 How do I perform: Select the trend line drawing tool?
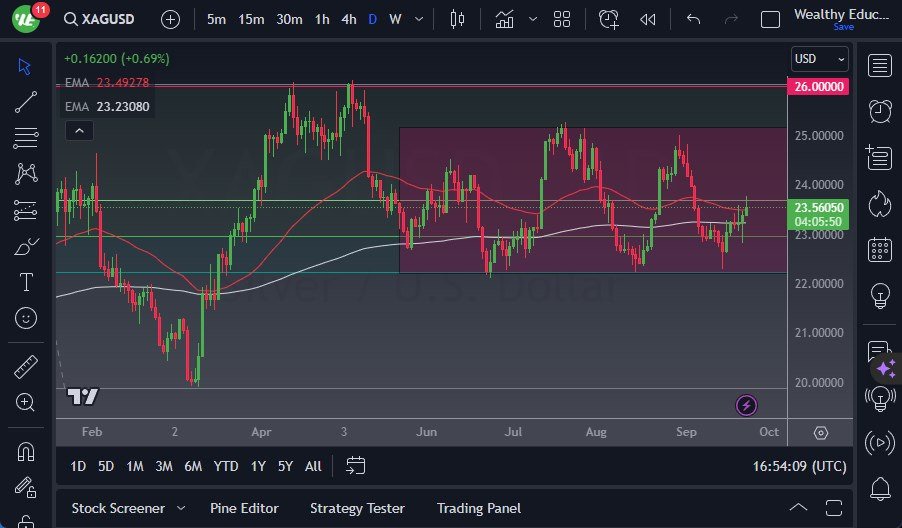(x=26, y=101)
